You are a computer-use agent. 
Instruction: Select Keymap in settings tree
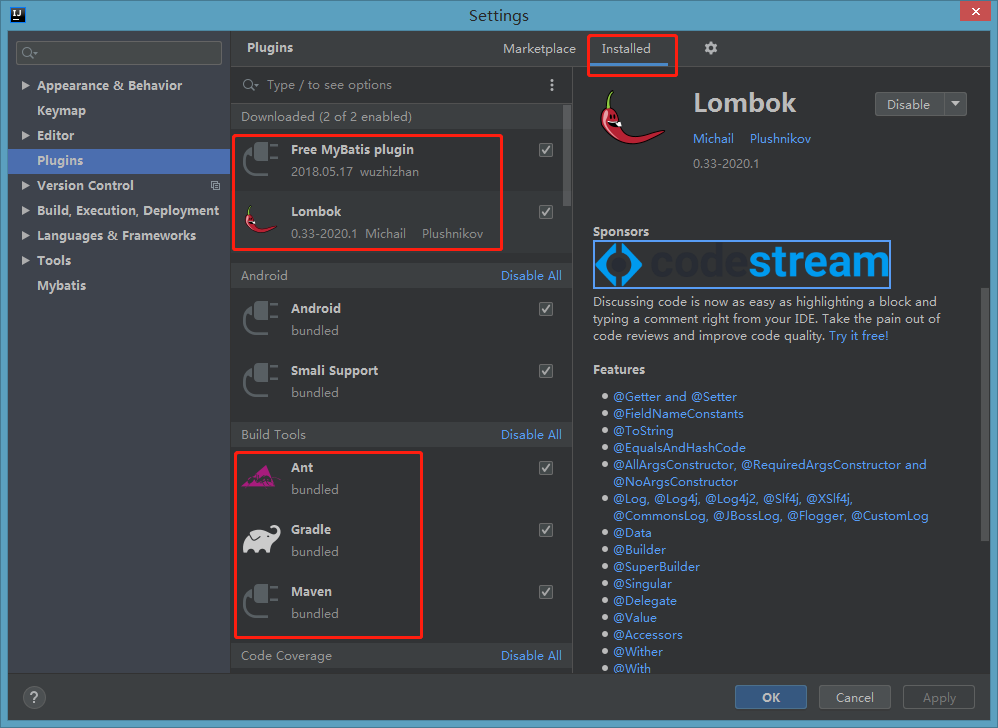click(x=61, y=110)
